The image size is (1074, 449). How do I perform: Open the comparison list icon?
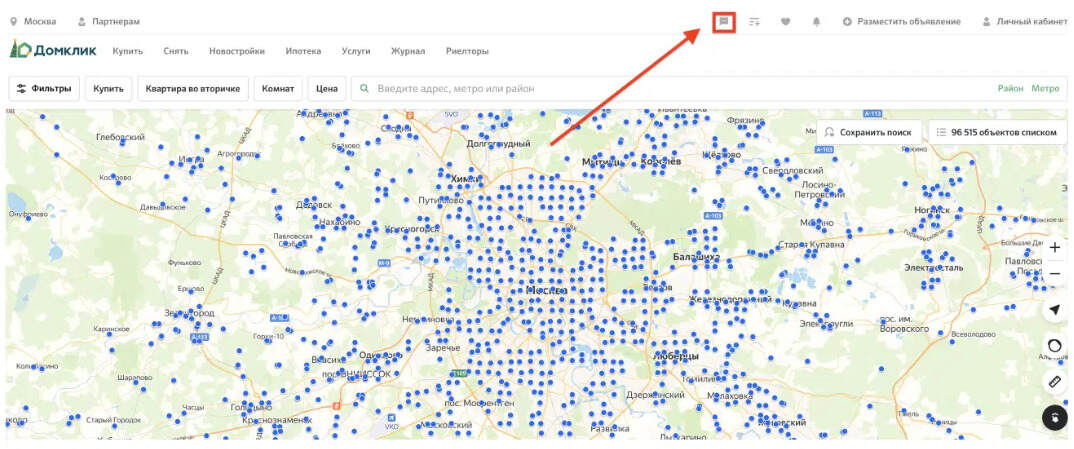(755, 21)
